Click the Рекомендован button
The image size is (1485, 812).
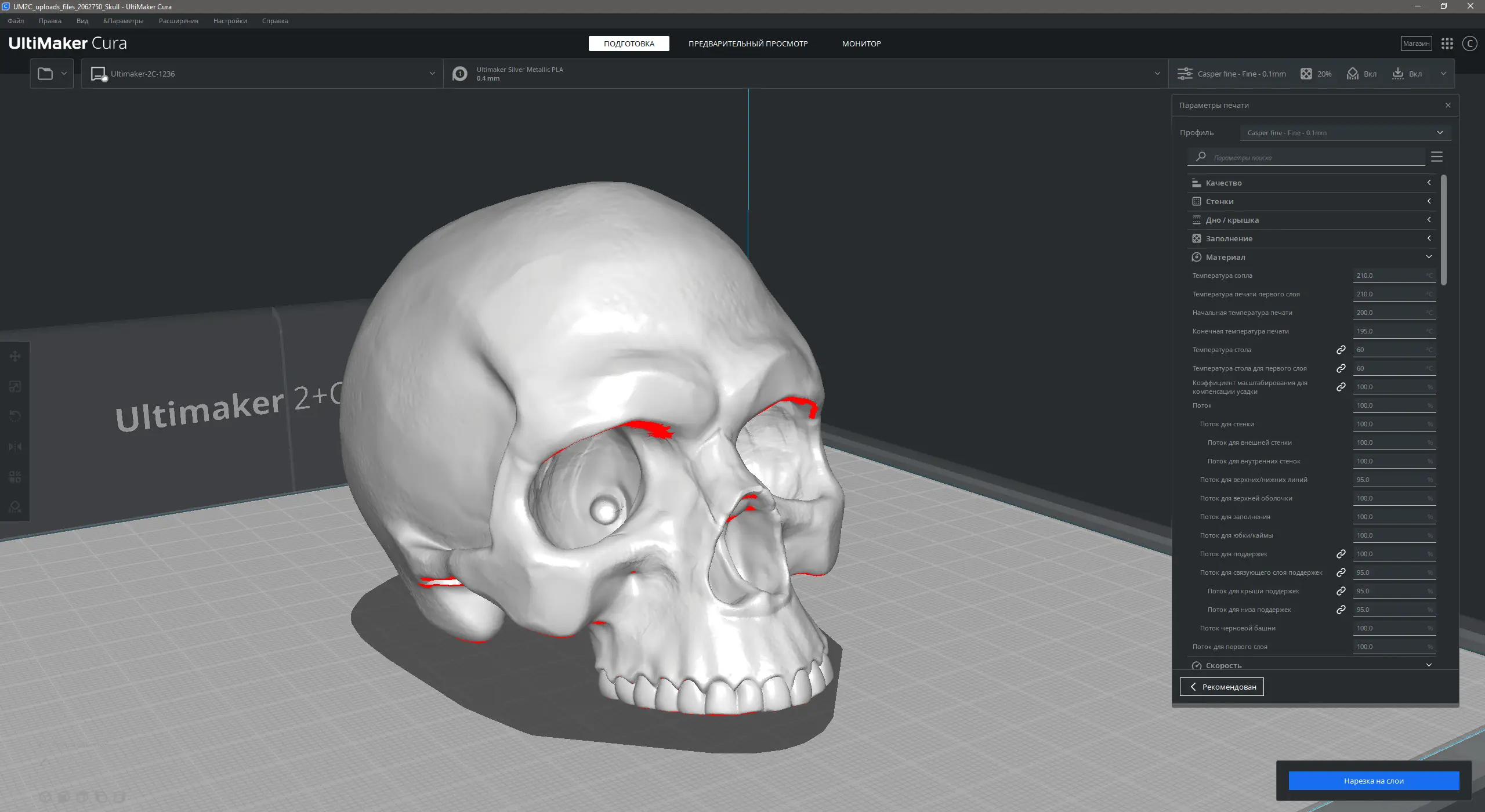(x=1222, y=687)
